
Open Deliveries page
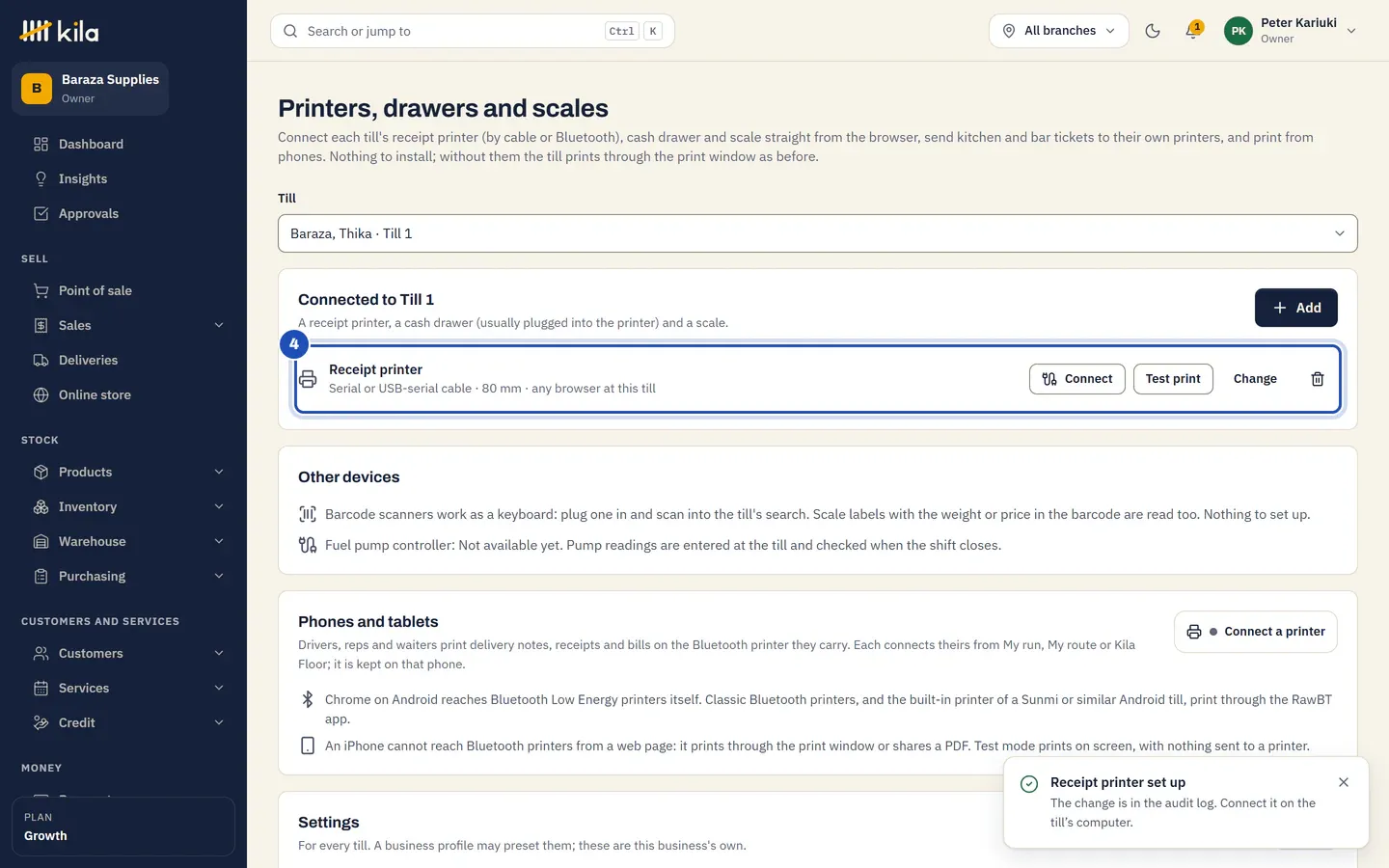click(123, 361)
